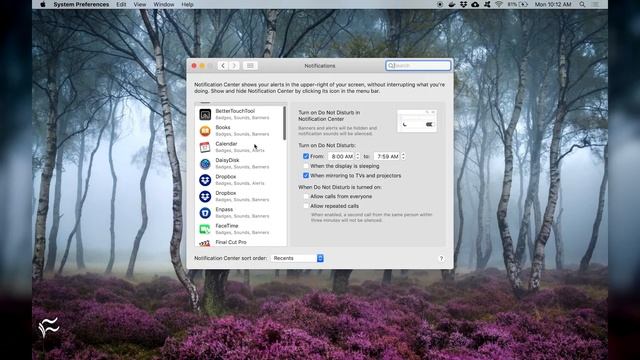640x360 pixels.
Task: Click the screen recording menu bar icon
Action: tap(440, 4)
